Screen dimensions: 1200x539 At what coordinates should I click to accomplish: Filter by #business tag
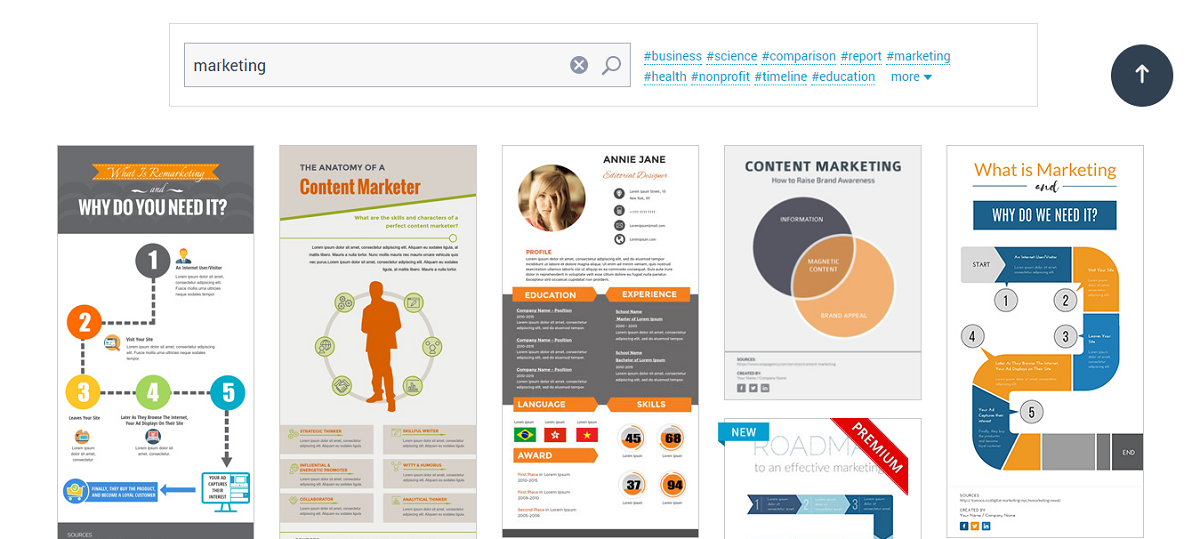pos(673,56)
